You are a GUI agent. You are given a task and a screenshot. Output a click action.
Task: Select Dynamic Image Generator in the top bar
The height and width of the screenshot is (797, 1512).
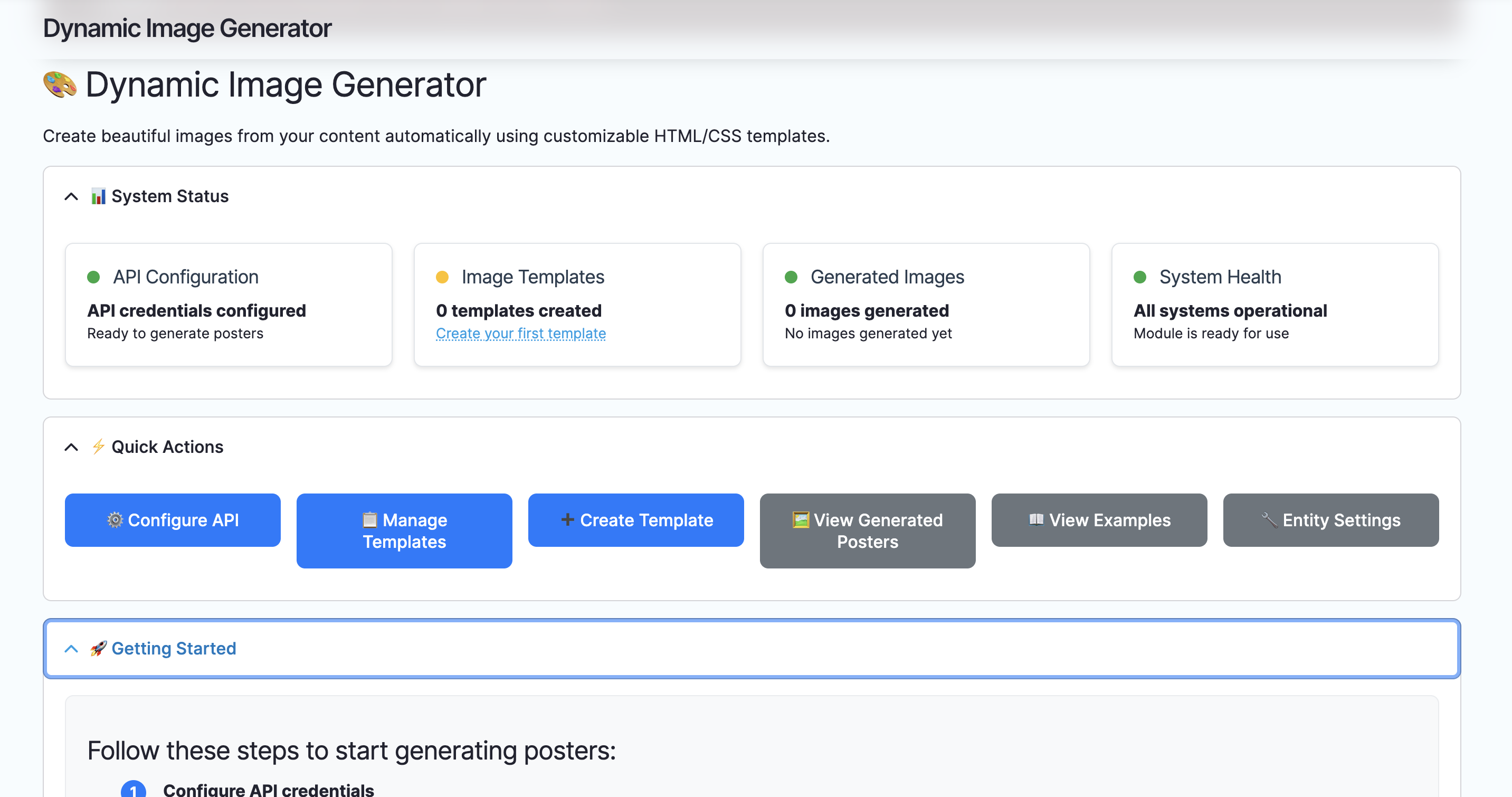click(187, 27)
